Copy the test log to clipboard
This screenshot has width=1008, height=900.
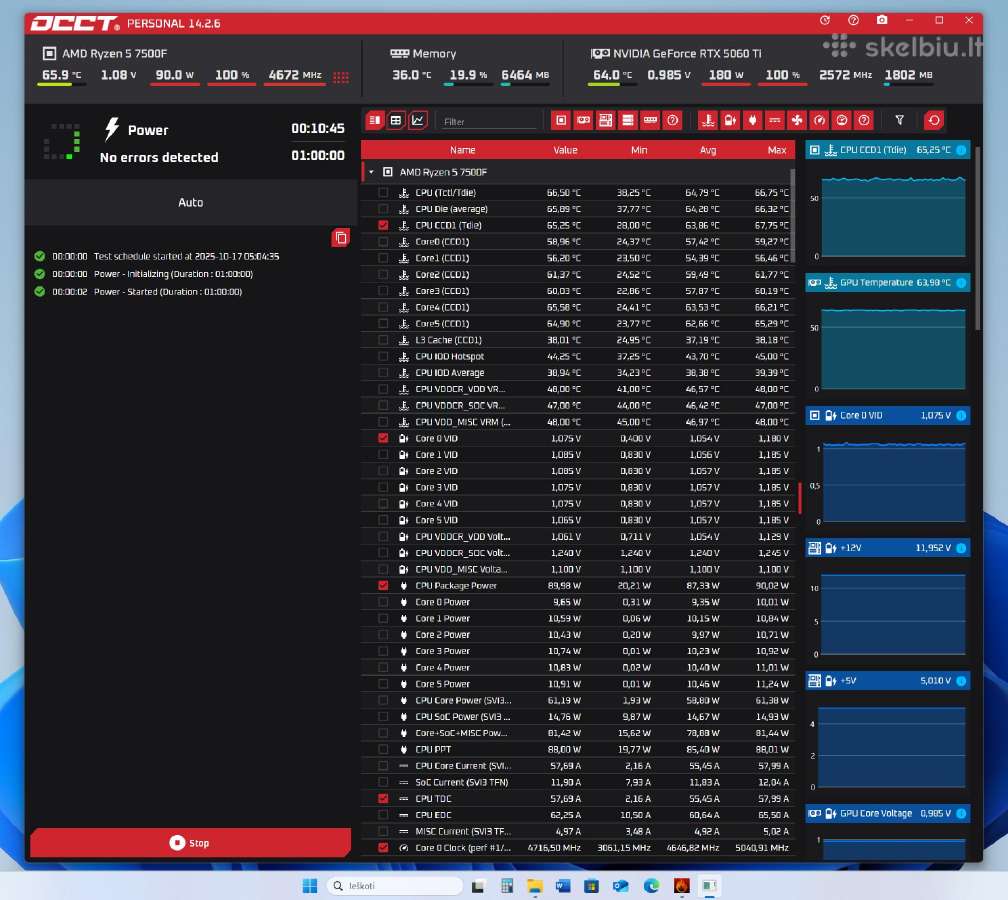click(341, 238)
